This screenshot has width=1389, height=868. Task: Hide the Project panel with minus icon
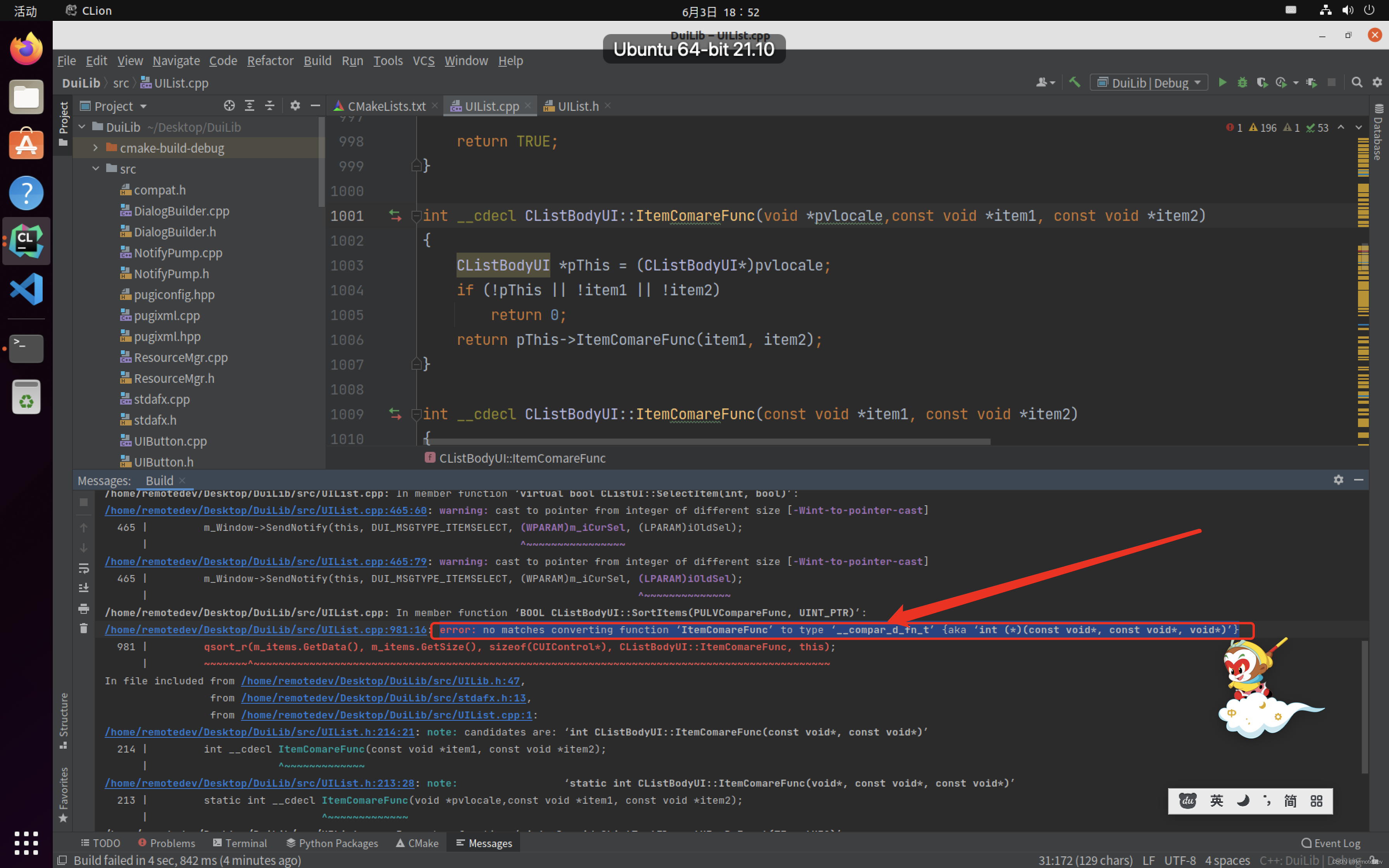pos(315,106)
